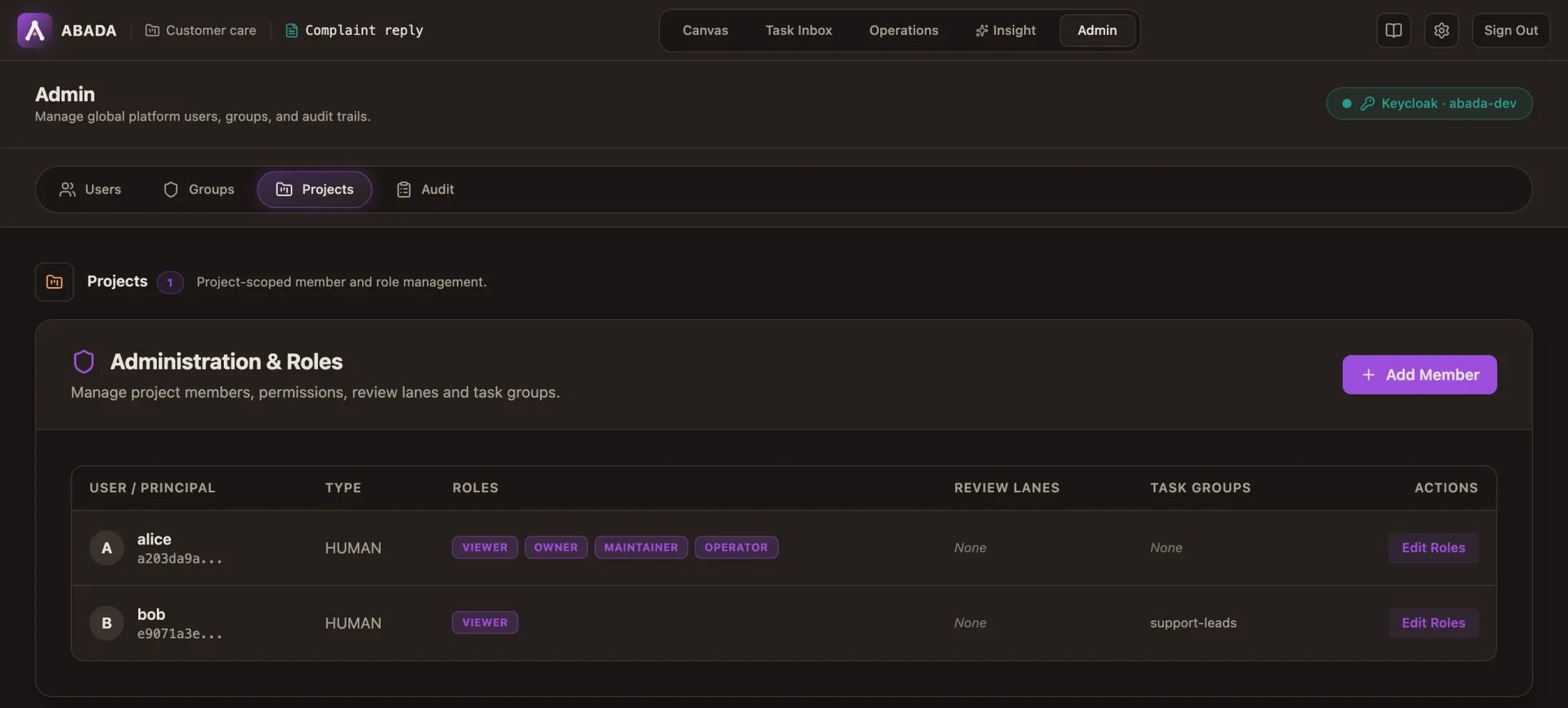Click the support-leads task group for bob
Image resolution: width=1568 pixels, height=708 pixels.
1193,623
